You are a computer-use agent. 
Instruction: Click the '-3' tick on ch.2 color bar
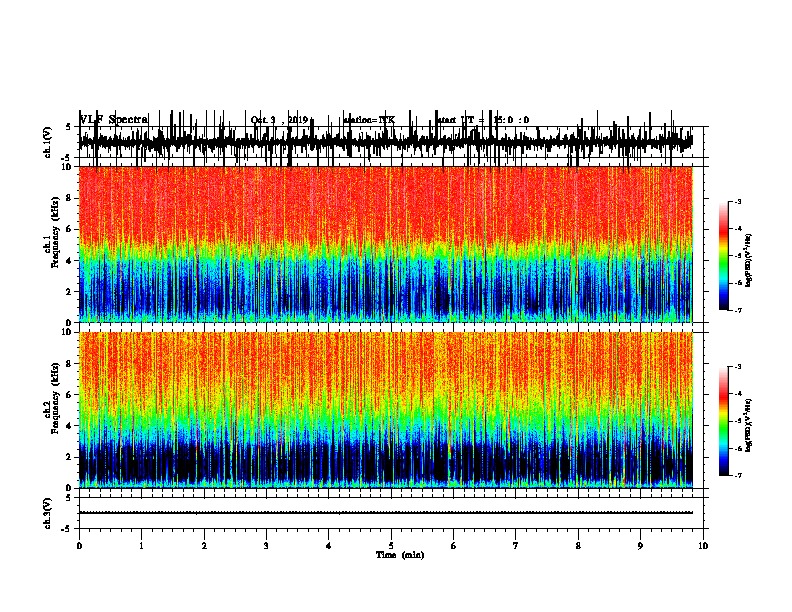coord(737,367)
